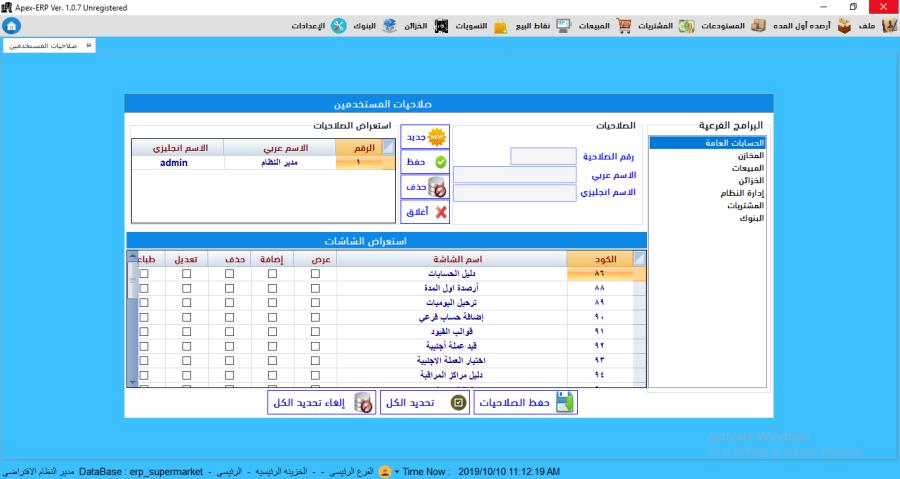Select المخازن in sub-programs list
900x479 pixels.
(x=707, y=155)
